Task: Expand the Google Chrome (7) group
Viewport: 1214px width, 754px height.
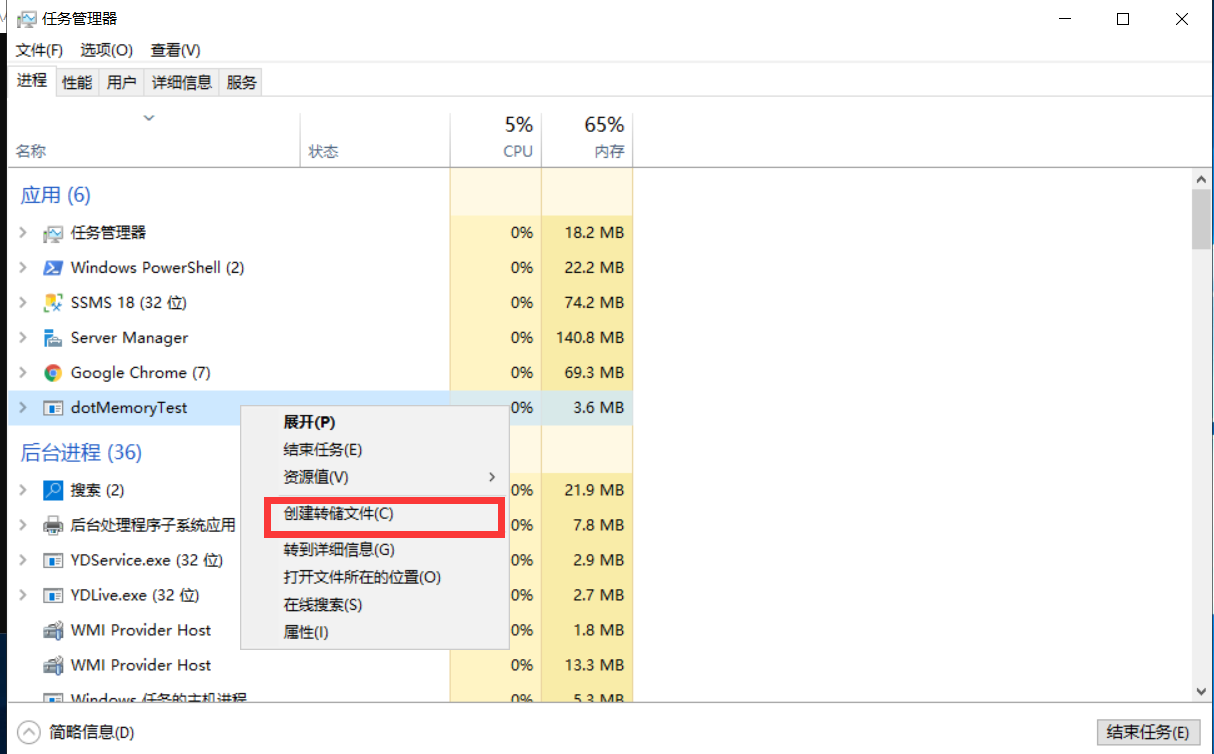Action: click(x=23, y=373)
